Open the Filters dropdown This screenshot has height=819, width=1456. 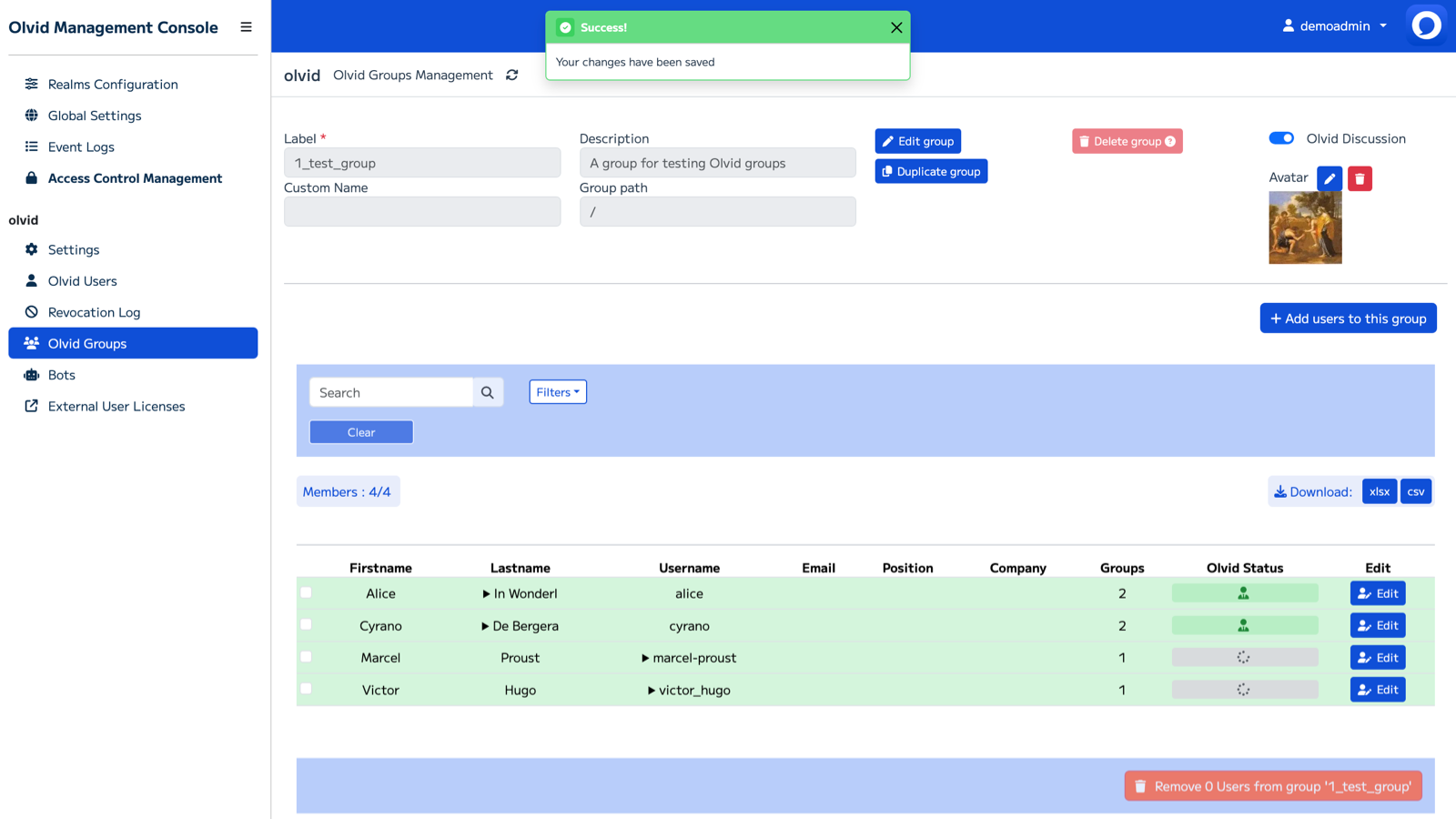pos(557,391)
